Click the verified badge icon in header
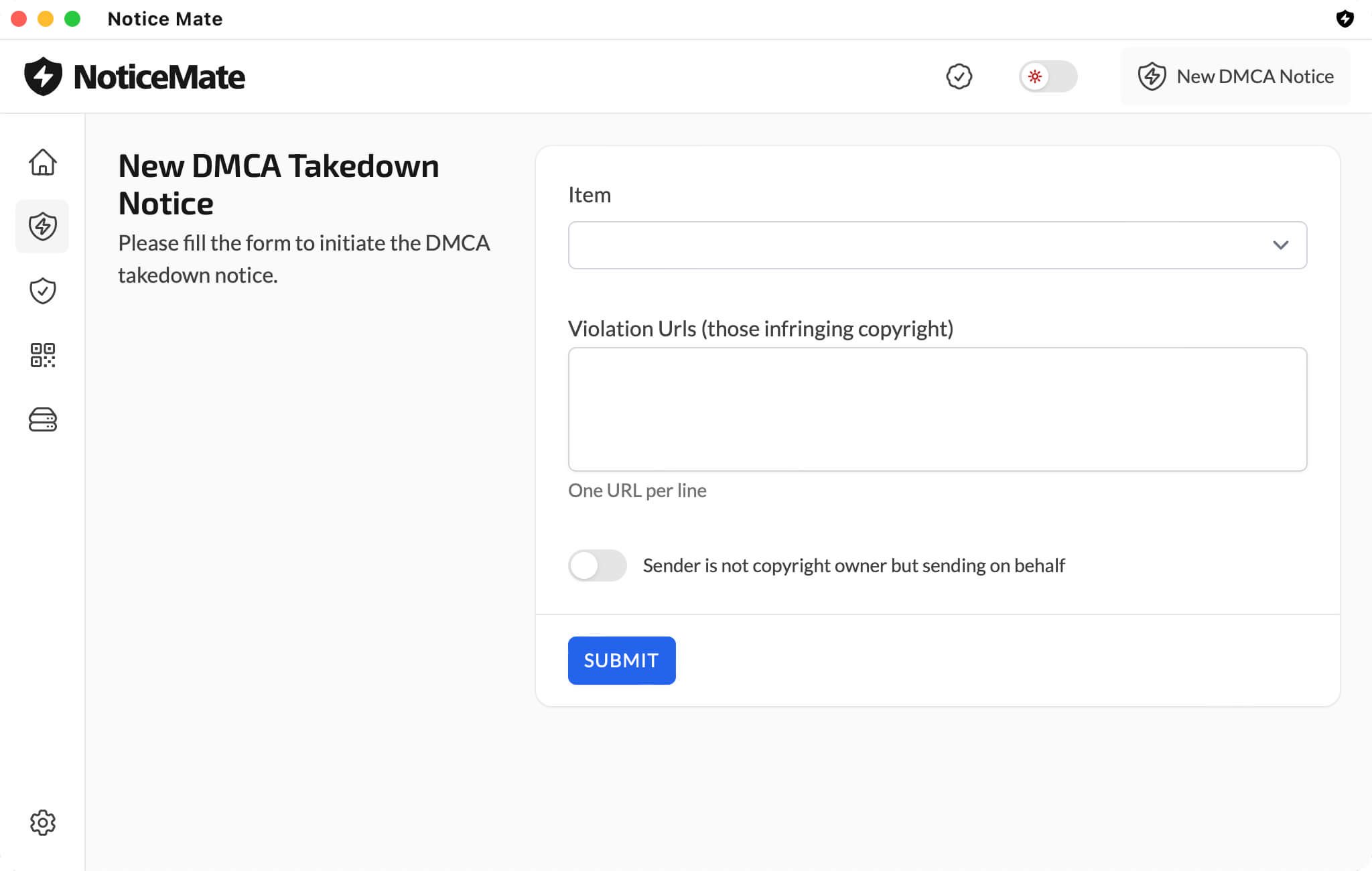The image size is (1372, 871). pos(959,76)
